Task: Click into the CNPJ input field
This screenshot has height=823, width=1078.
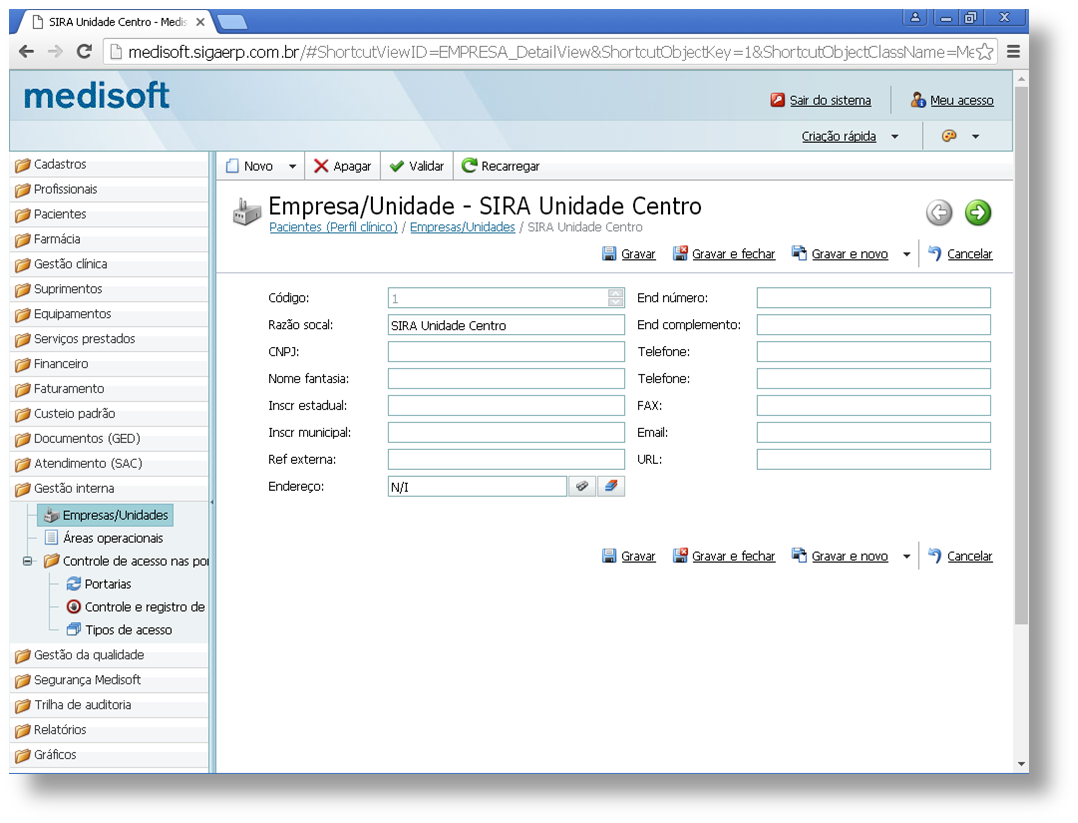Action: coord(506,352)
